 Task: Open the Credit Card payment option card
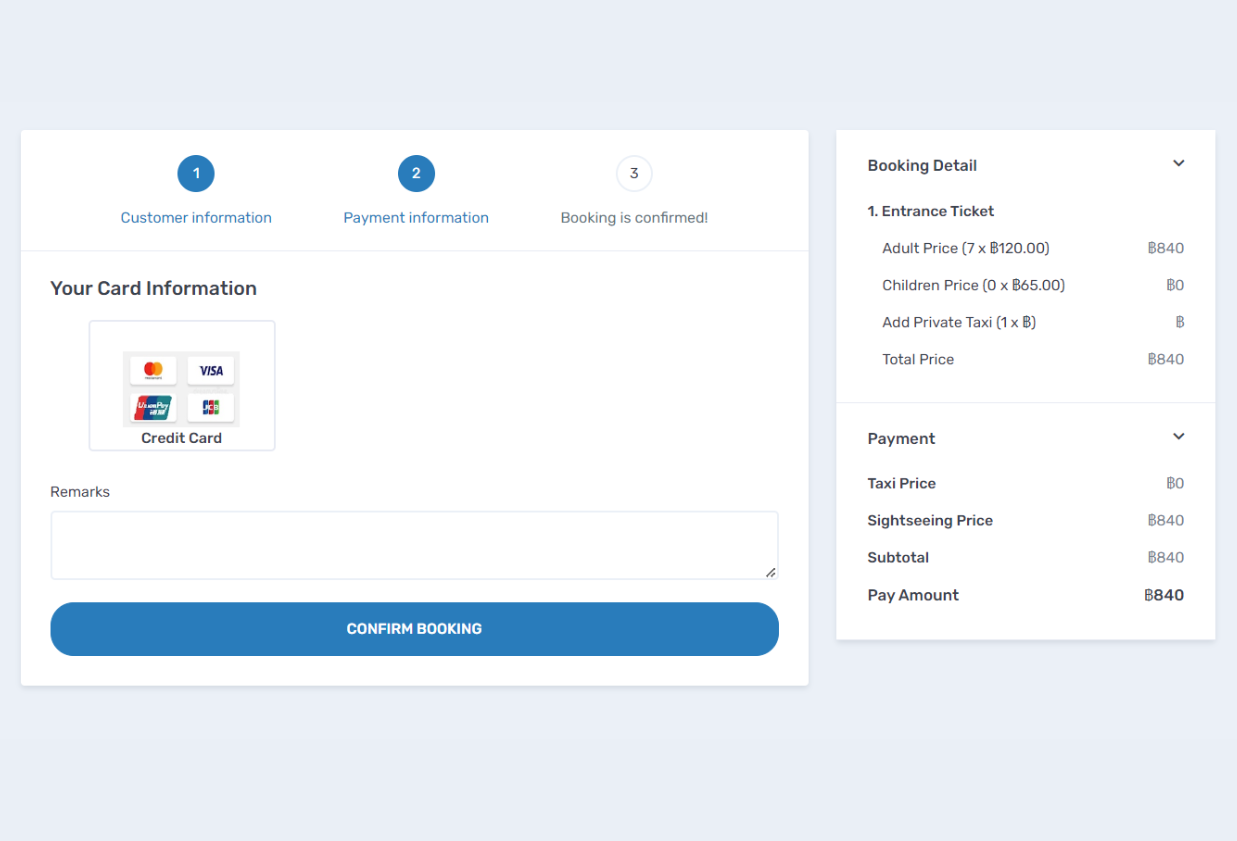[182, 385]
